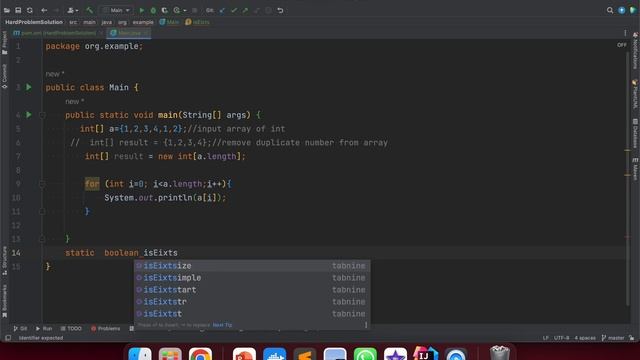This screenshot has width=640, height=360.
Task: Run with coverage icon in toolbar
Action: pyautogui.click(x=164, y=10)
